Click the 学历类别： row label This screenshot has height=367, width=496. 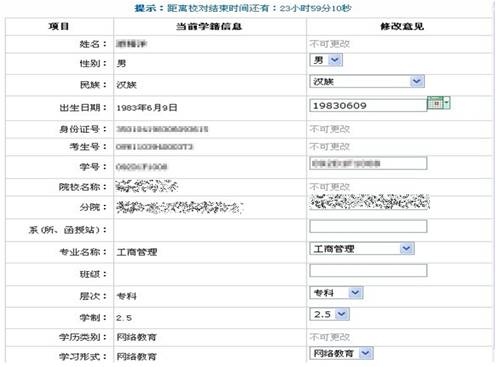tap(83, 337)
